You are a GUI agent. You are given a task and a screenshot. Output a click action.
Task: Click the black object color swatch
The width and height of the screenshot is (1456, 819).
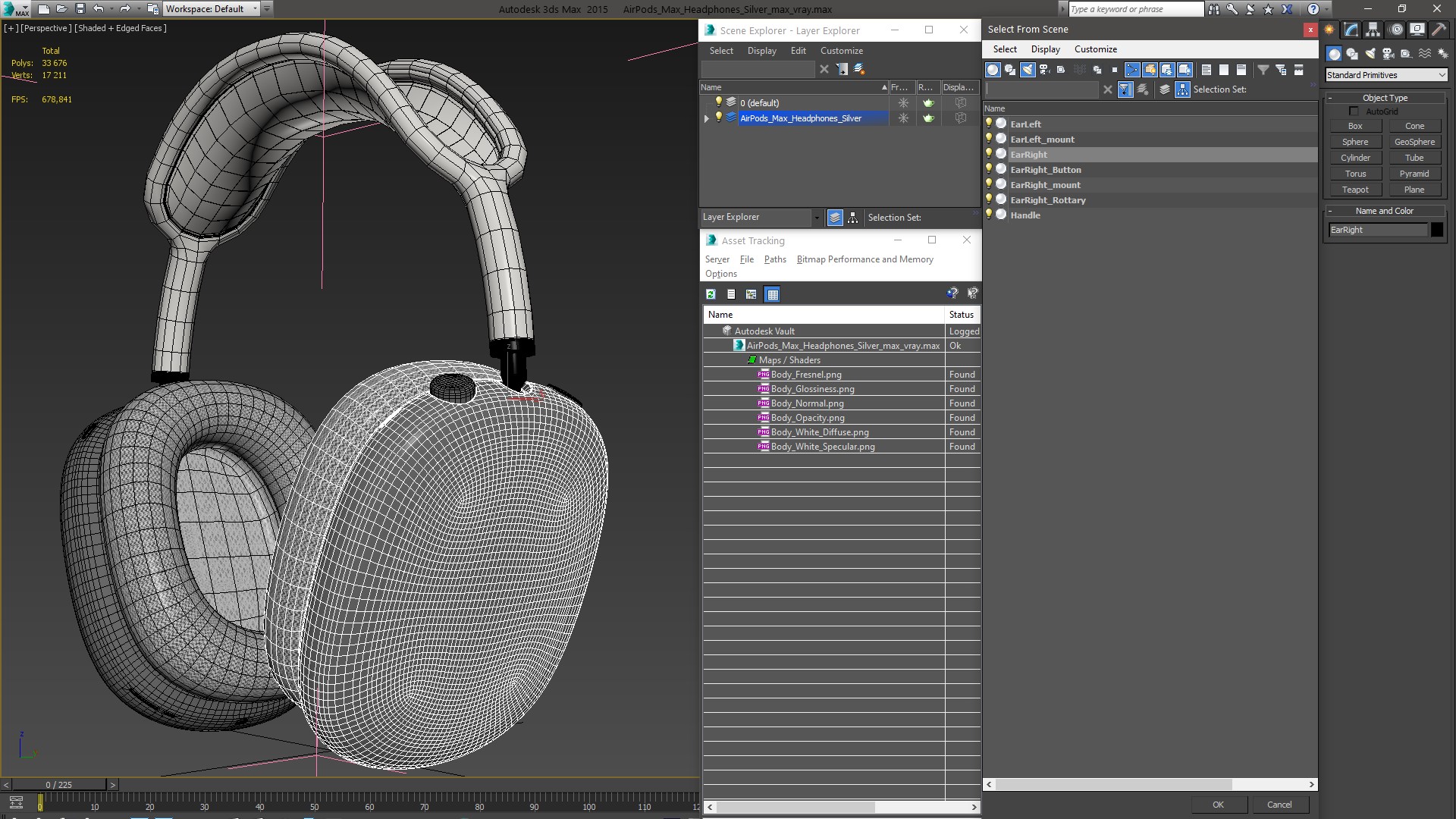click(1437, 230)
